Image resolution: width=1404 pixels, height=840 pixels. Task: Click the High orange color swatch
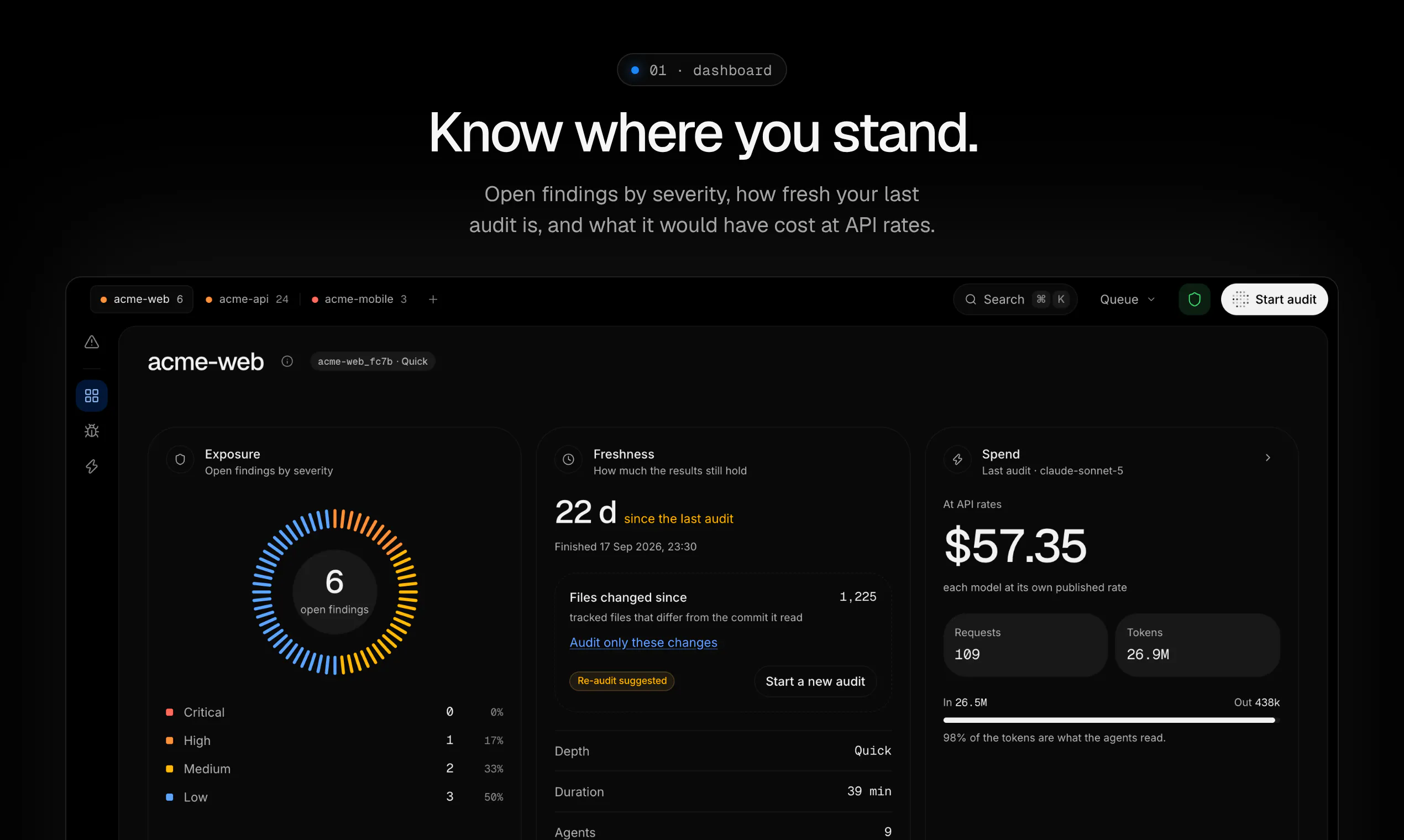tap(169, 741)
